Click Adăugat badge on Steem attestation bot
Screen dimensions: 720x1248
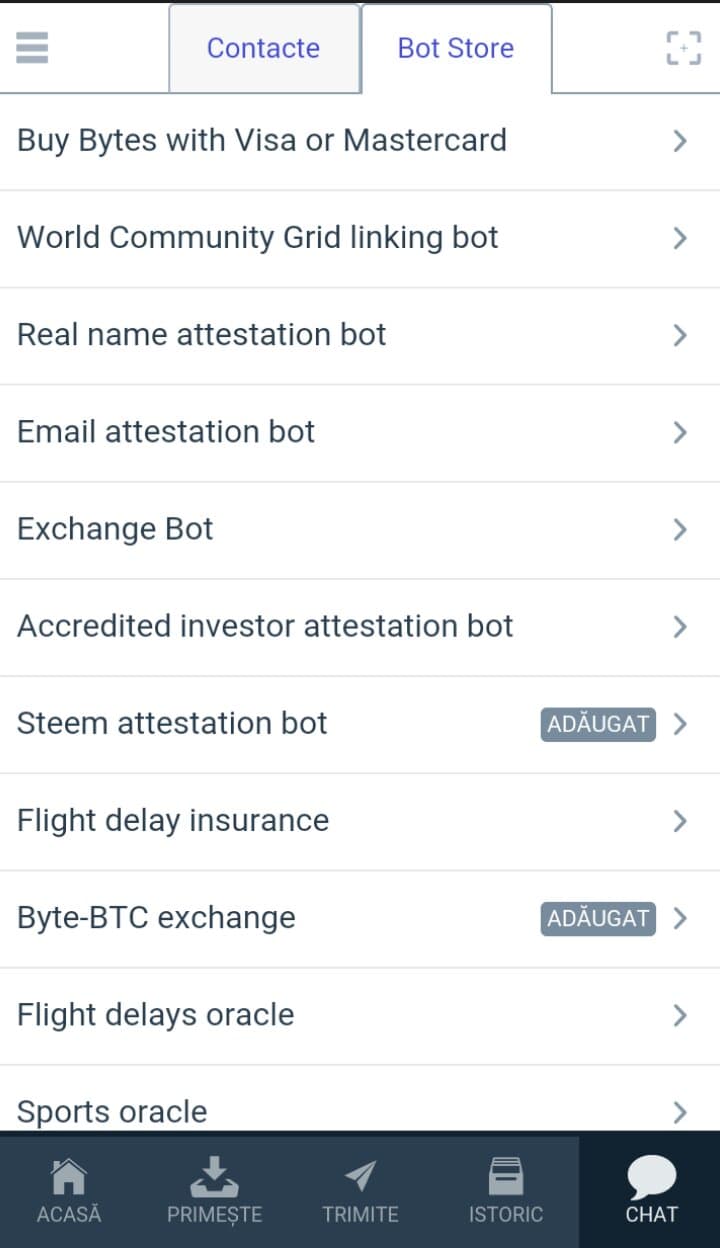[x=598, y=724]
